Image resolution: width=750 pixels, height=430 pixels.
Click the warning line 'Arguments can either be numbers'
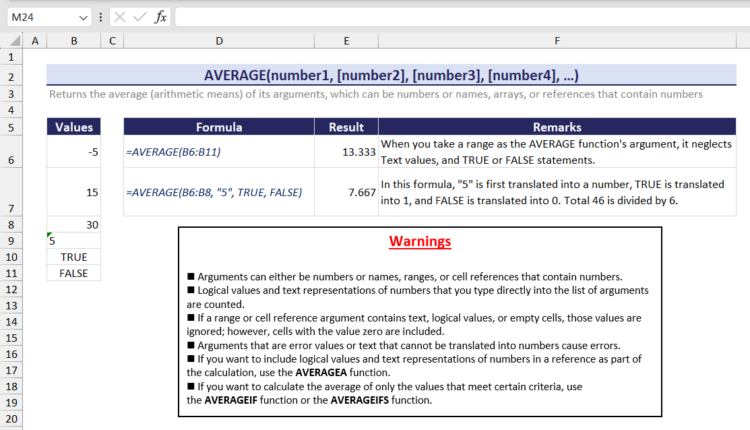click(x=405, y=277)
